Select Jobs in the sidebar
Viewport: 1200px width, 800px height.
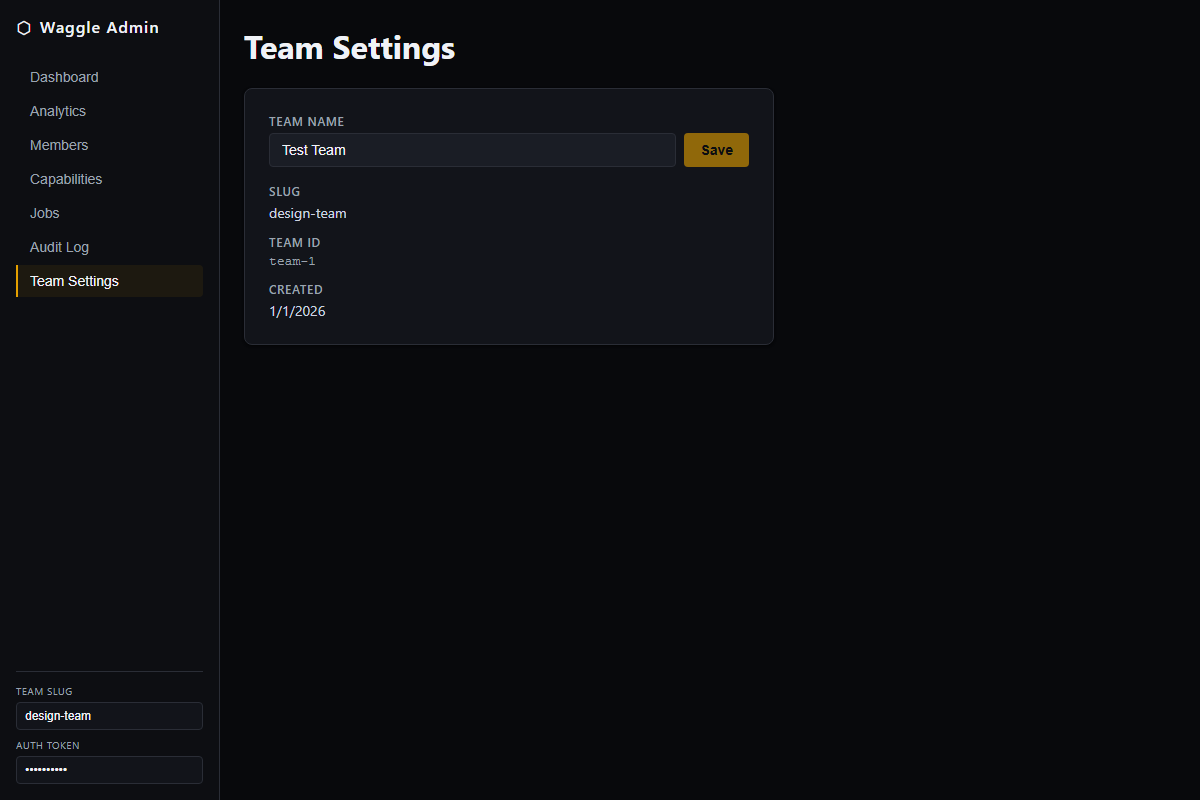(110, 213)
